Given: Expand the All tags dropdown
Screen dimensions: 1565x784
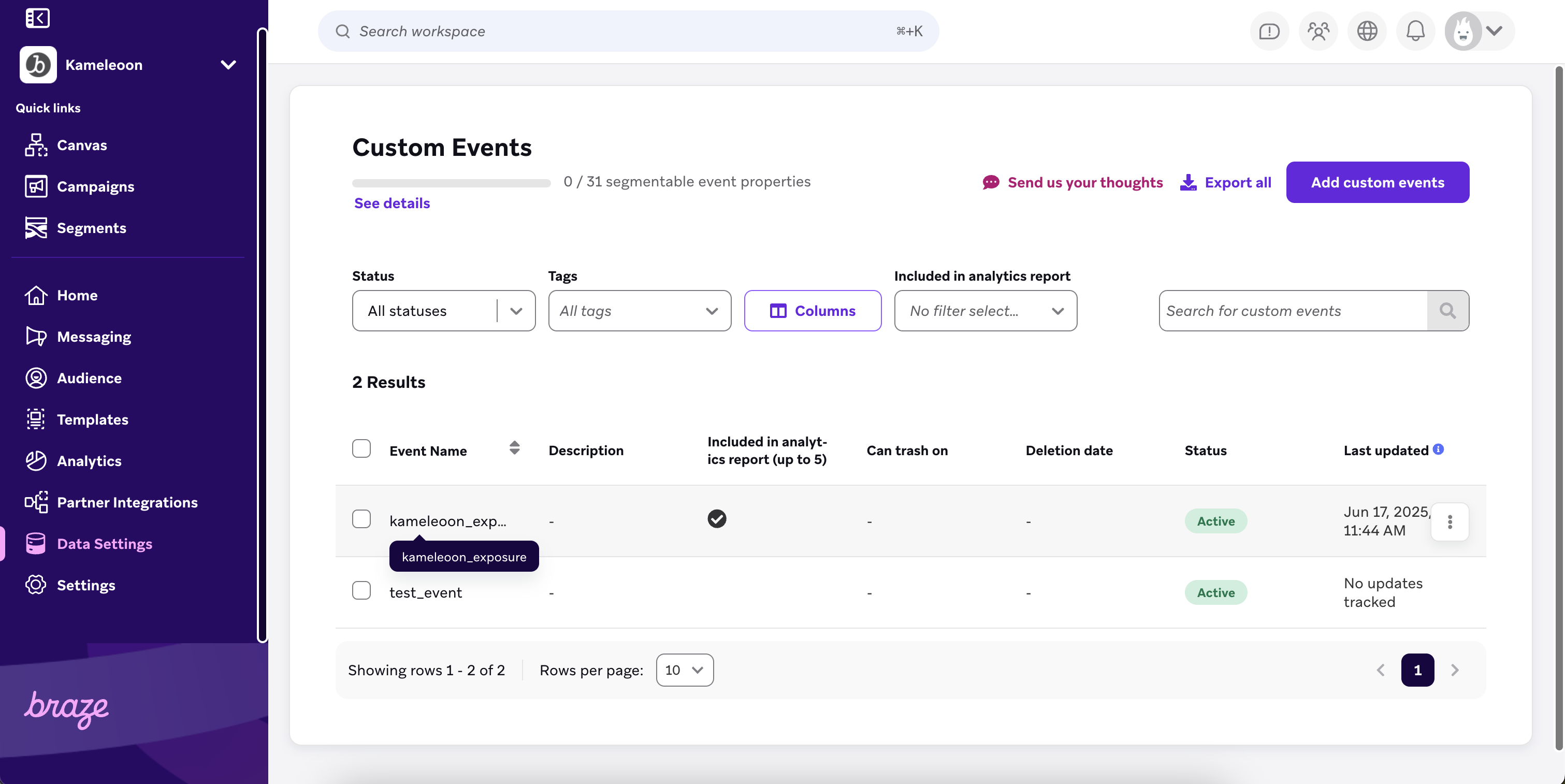Looking at the screenshot, I should (x=639, y=311).
